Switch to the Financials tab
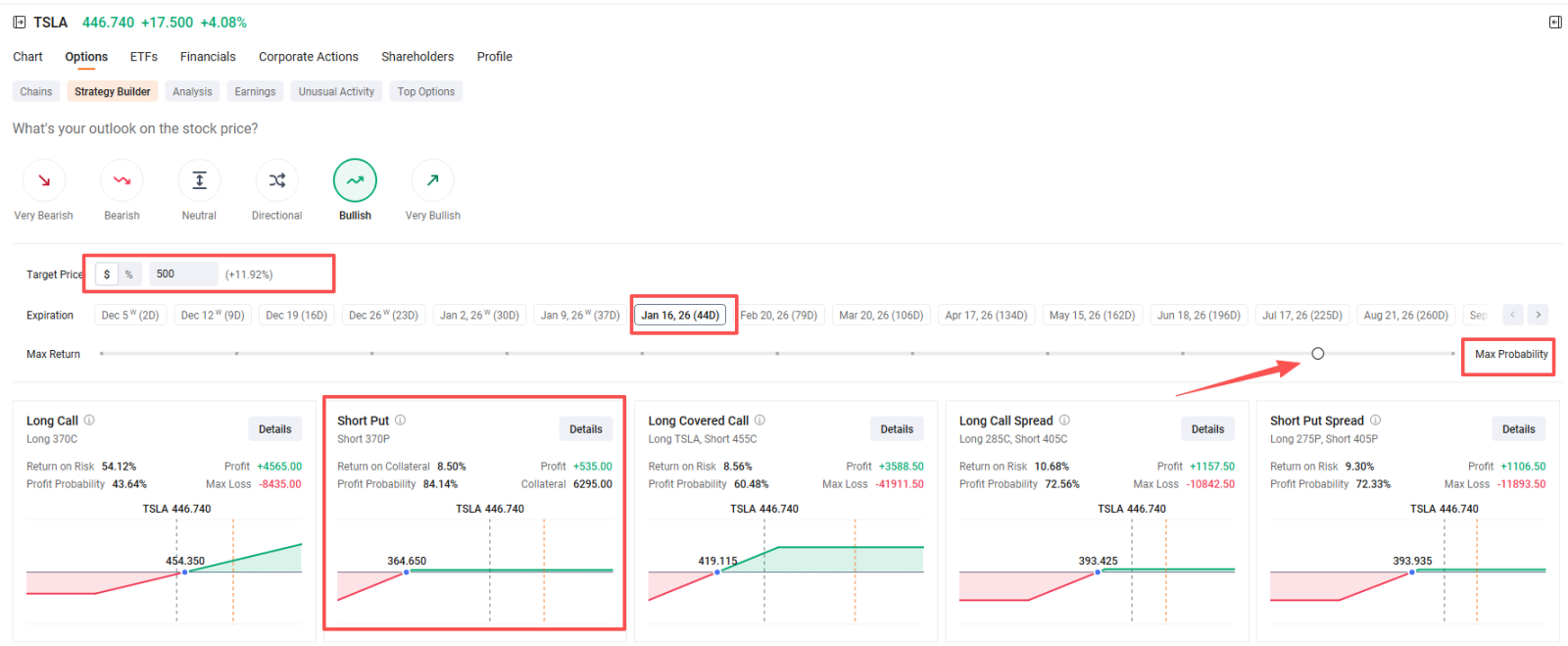 (208, 57)
